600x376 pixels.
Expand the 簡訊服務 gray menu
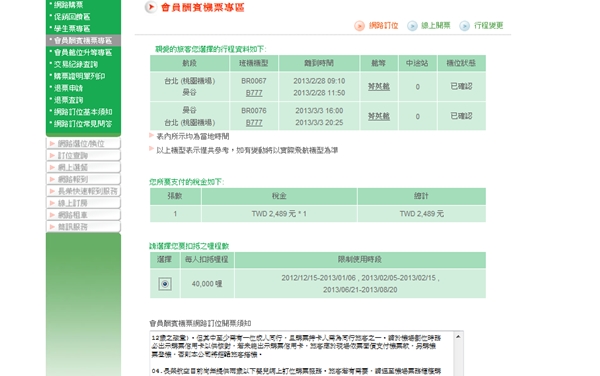click(83, 226)
